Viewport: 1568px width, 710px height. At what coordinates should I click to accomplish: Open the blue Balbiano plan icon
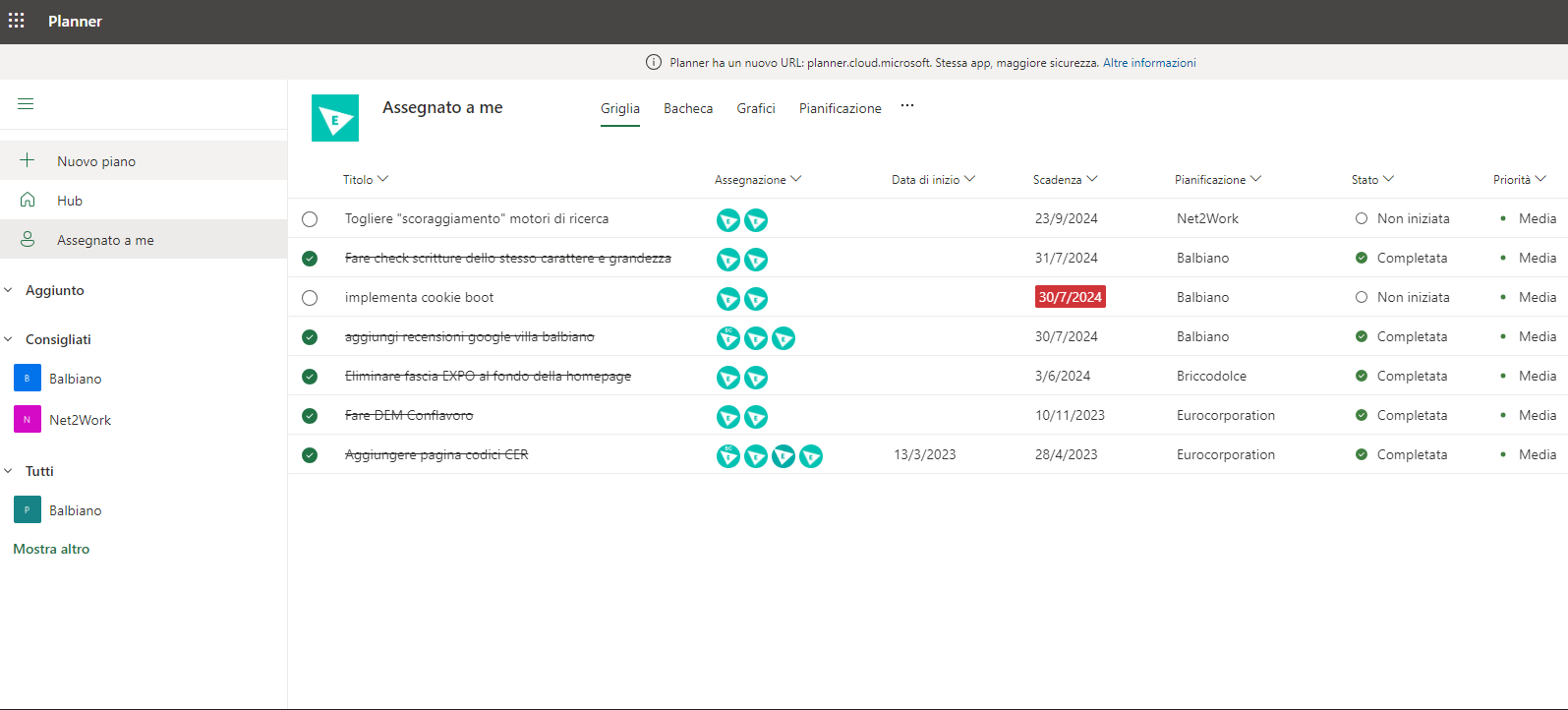[28, 379]
